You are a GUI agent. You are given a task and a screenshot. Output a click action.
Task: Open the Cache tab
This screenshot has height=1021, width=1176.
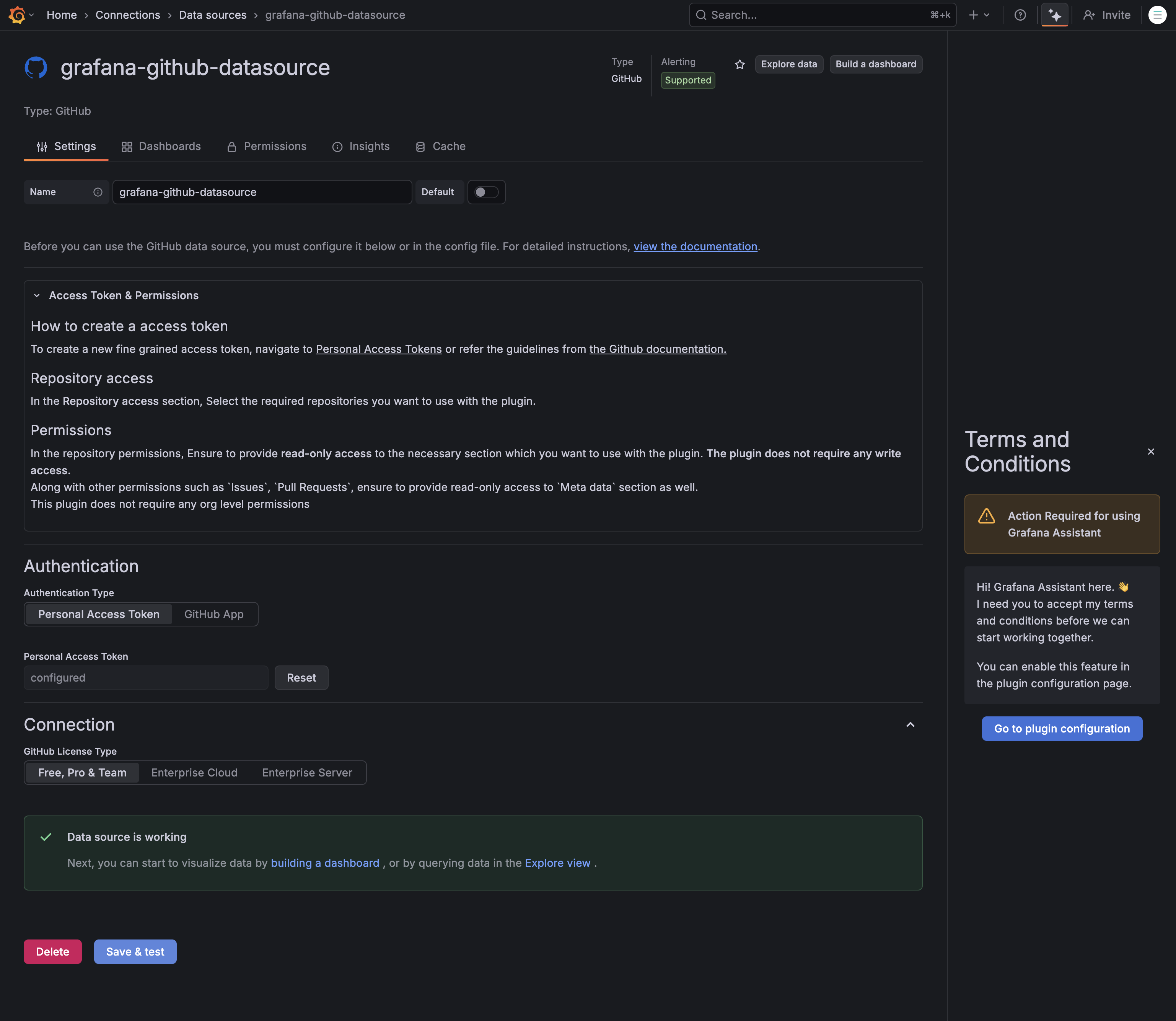(x=440, y=147)
